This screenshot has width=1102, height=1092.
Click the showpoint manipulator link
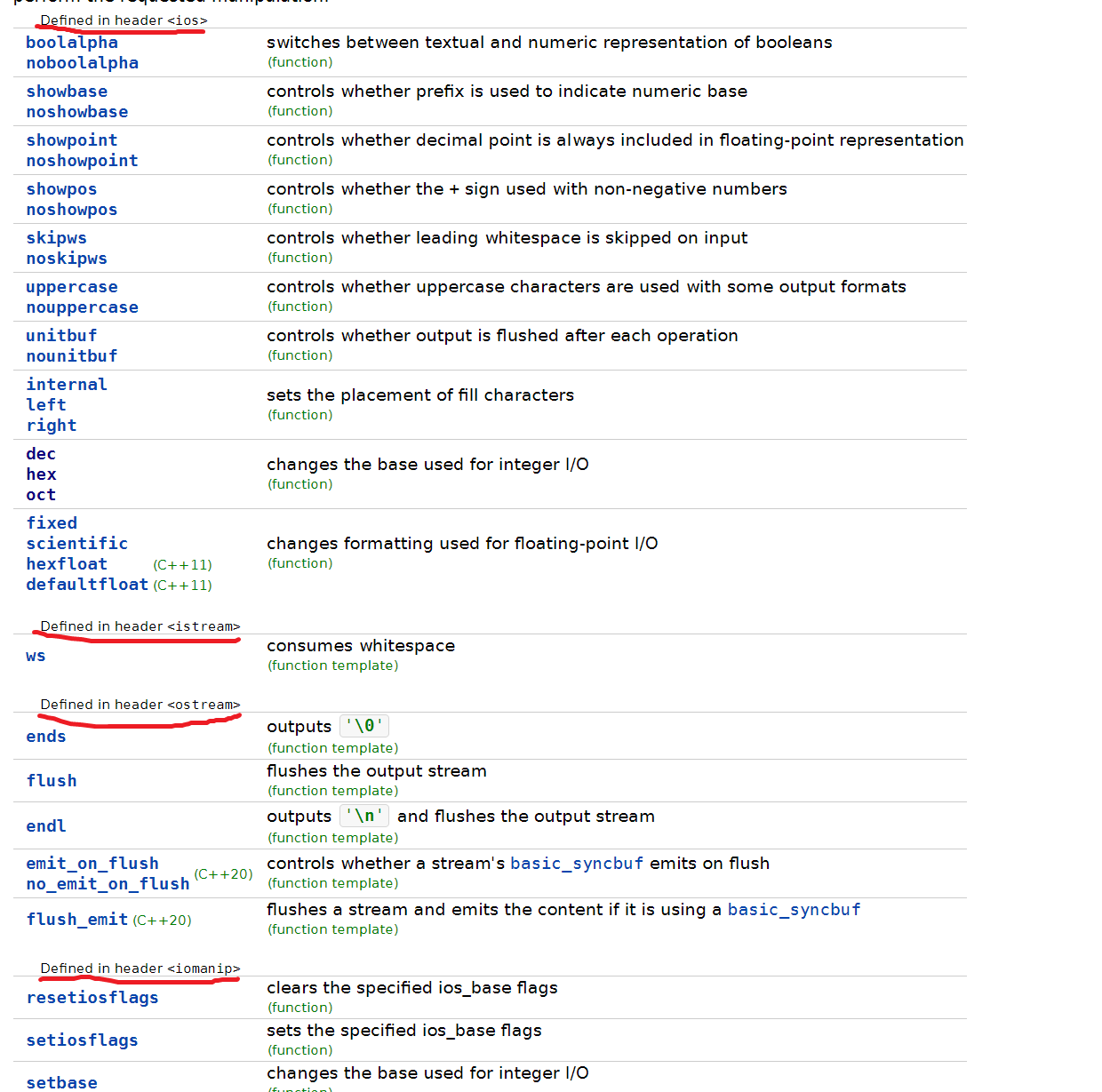pyautogui.click(x=72, y=140)
